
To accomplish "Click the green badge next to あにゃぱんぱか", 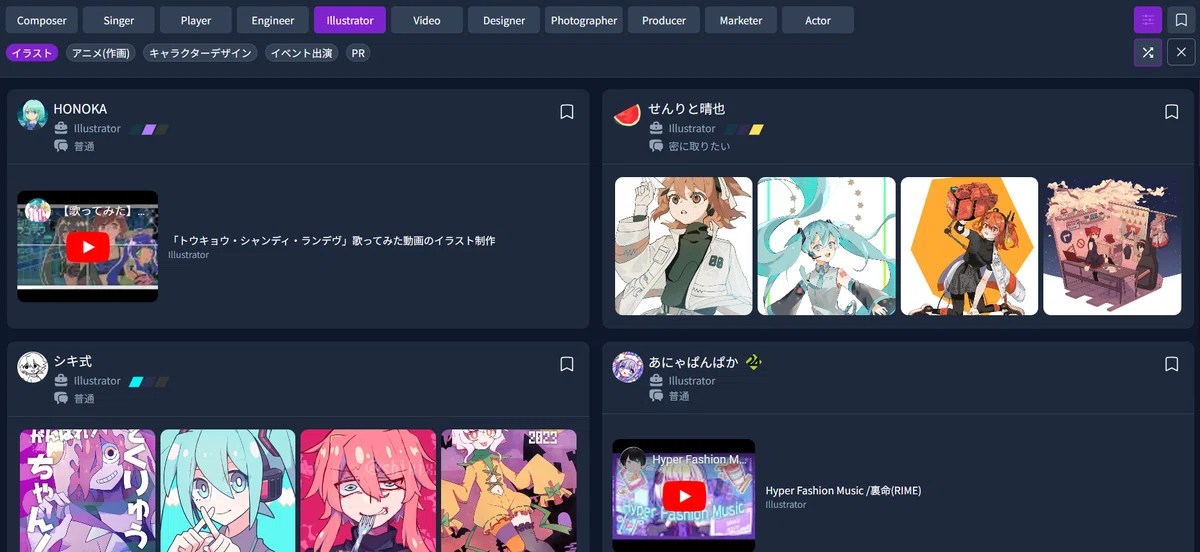I will pyautogui.click(x=753, y=362).
